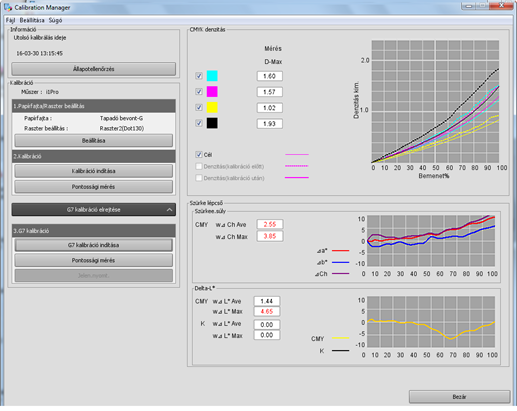
Task: Click the Állapotellenőrzés button
Action: click(x=94, y=69)
